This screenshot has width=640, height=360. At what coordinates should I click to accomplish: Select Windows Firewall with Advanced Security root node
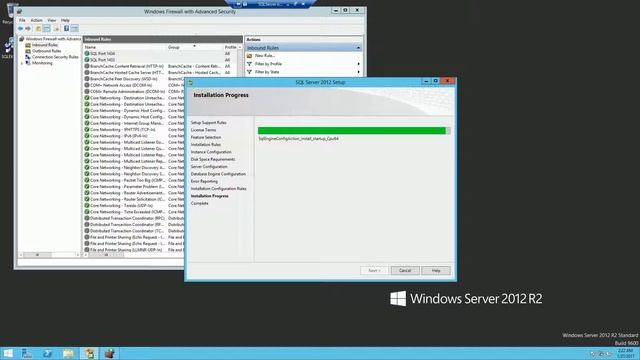click(53, 39)
